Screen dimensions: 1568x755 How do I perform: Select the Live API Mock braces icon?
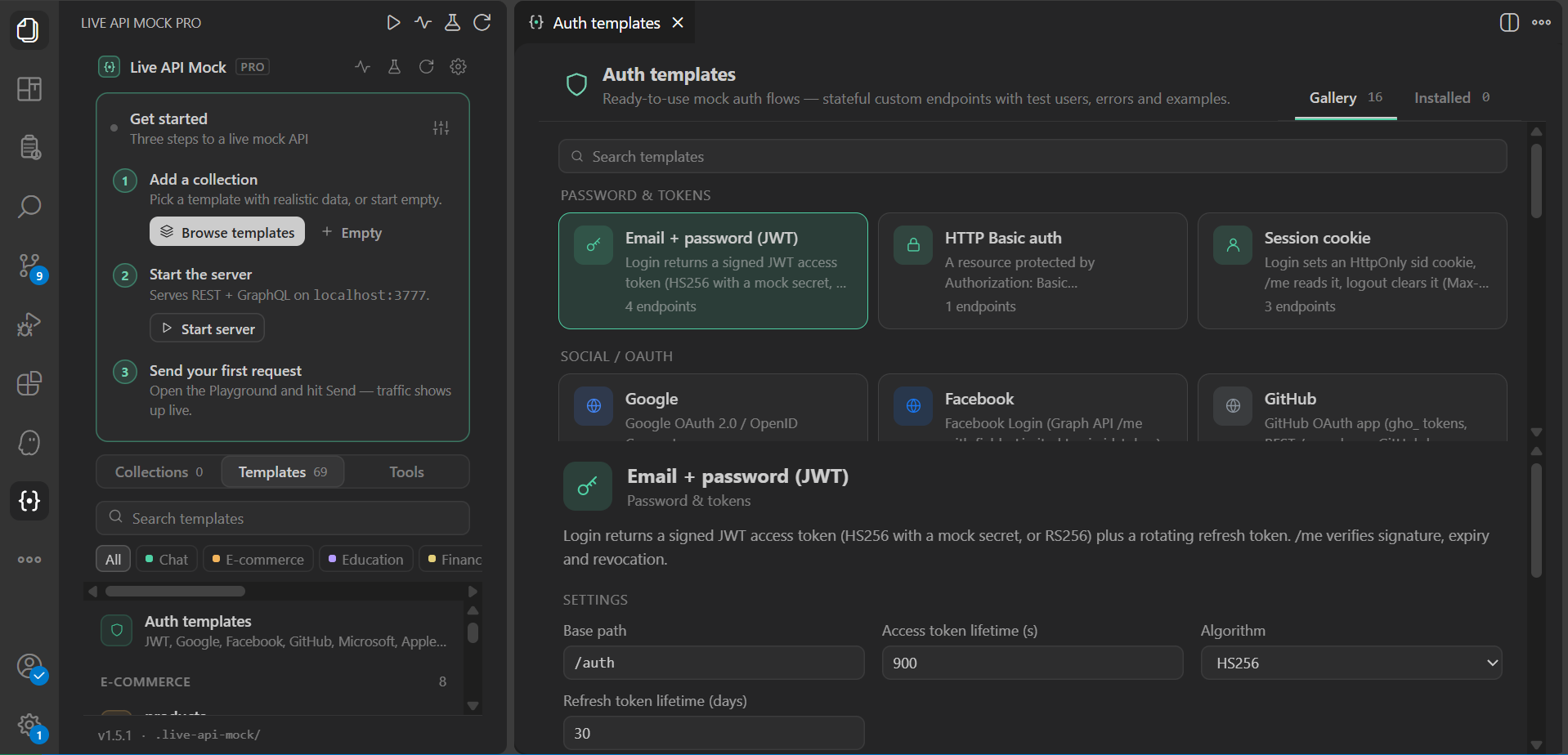pos(29,501)
